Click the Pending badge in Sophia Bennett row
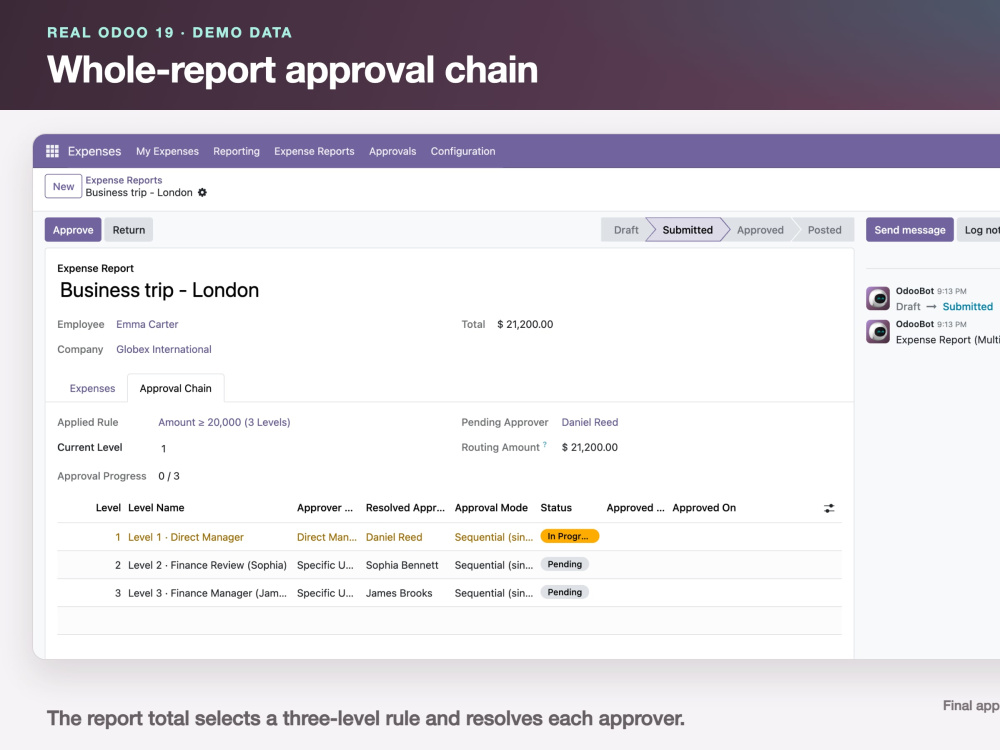The image size is (1000, 750). 564,564
